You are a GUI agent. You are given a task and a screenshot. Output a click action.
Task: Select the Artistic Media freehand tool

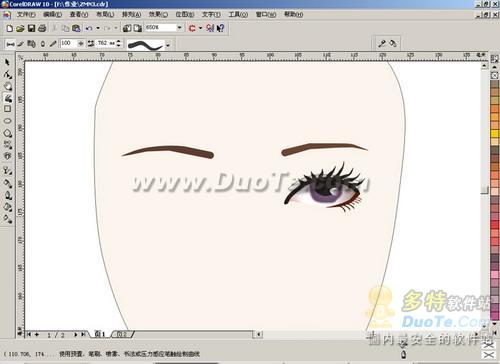pos(8,98)
